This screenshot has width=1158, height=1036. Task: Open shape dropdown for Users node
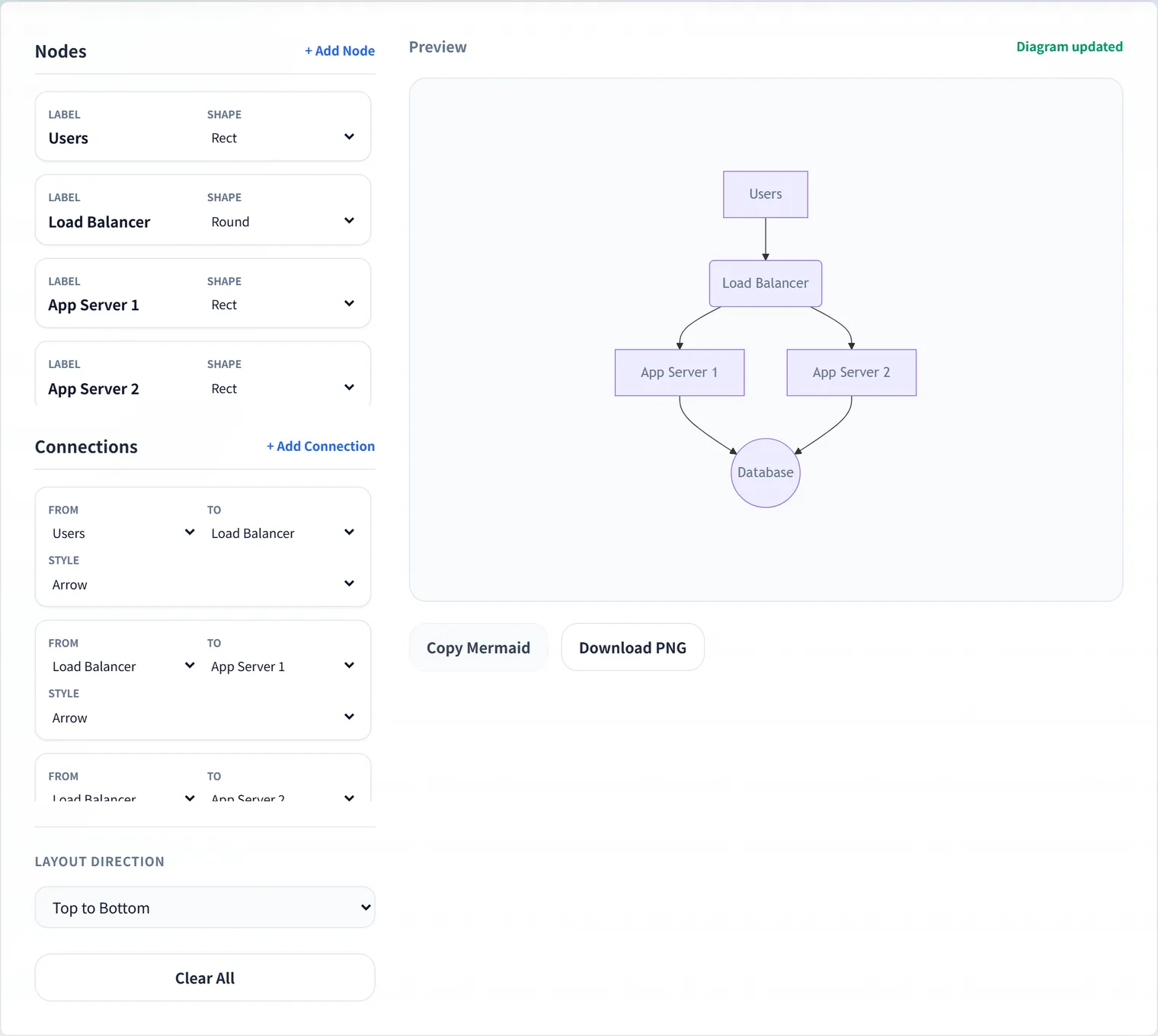[283, 138]
